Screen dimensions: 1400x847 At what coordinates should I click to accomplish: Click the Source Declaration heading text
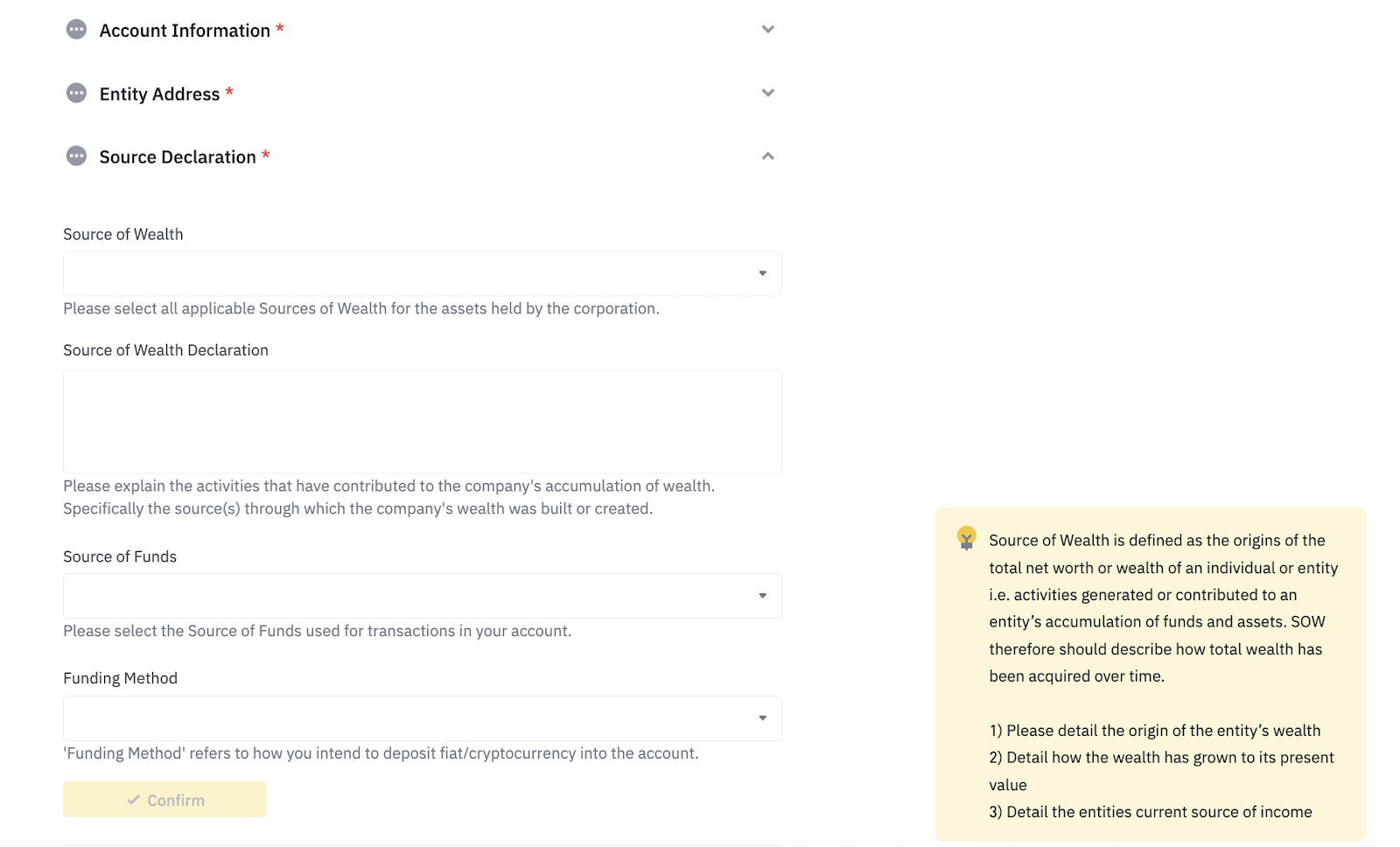click(178, 157)
